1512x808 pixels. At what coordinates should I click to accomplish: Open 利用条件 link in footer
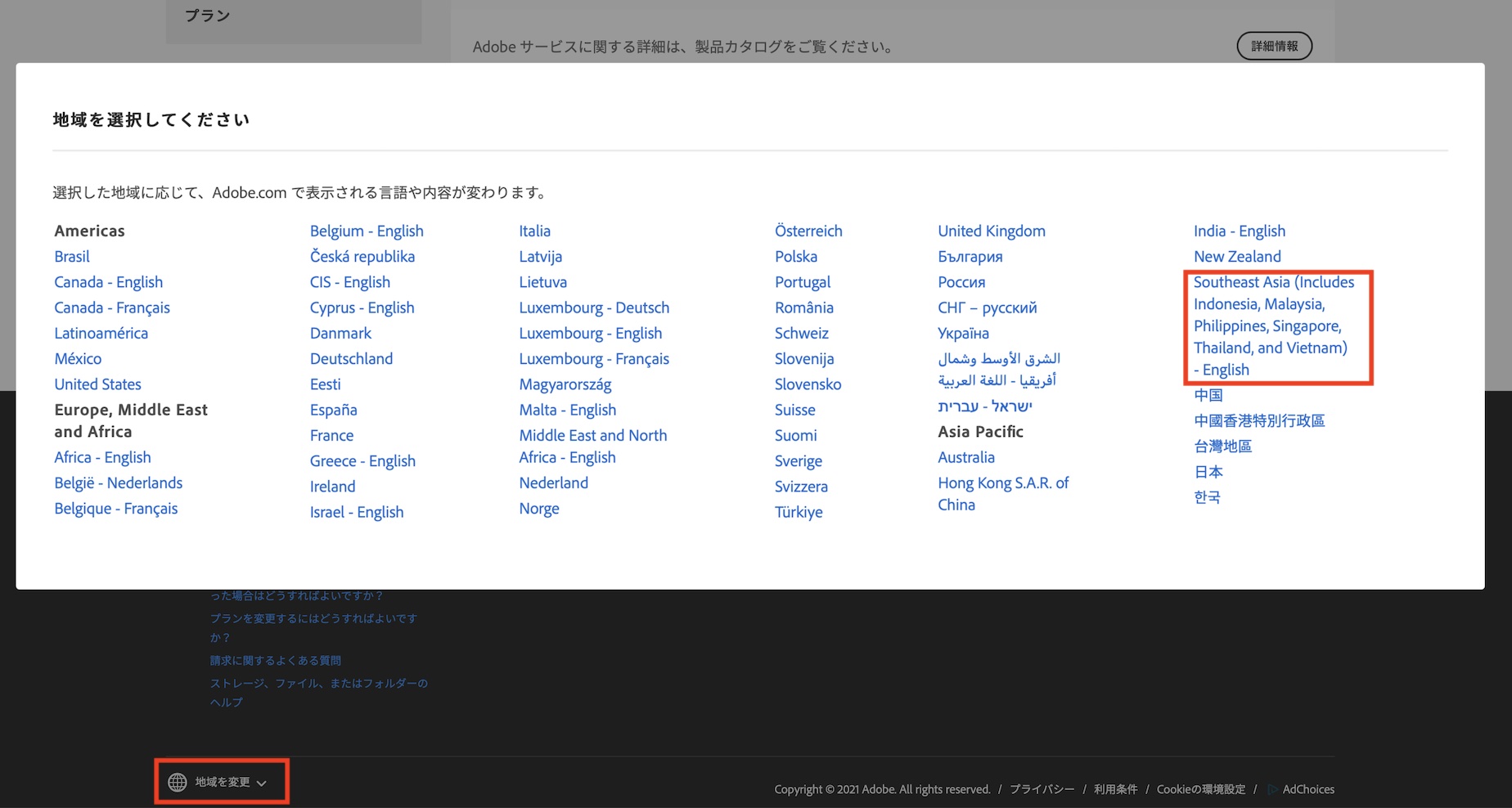[x=1116, y=789]
